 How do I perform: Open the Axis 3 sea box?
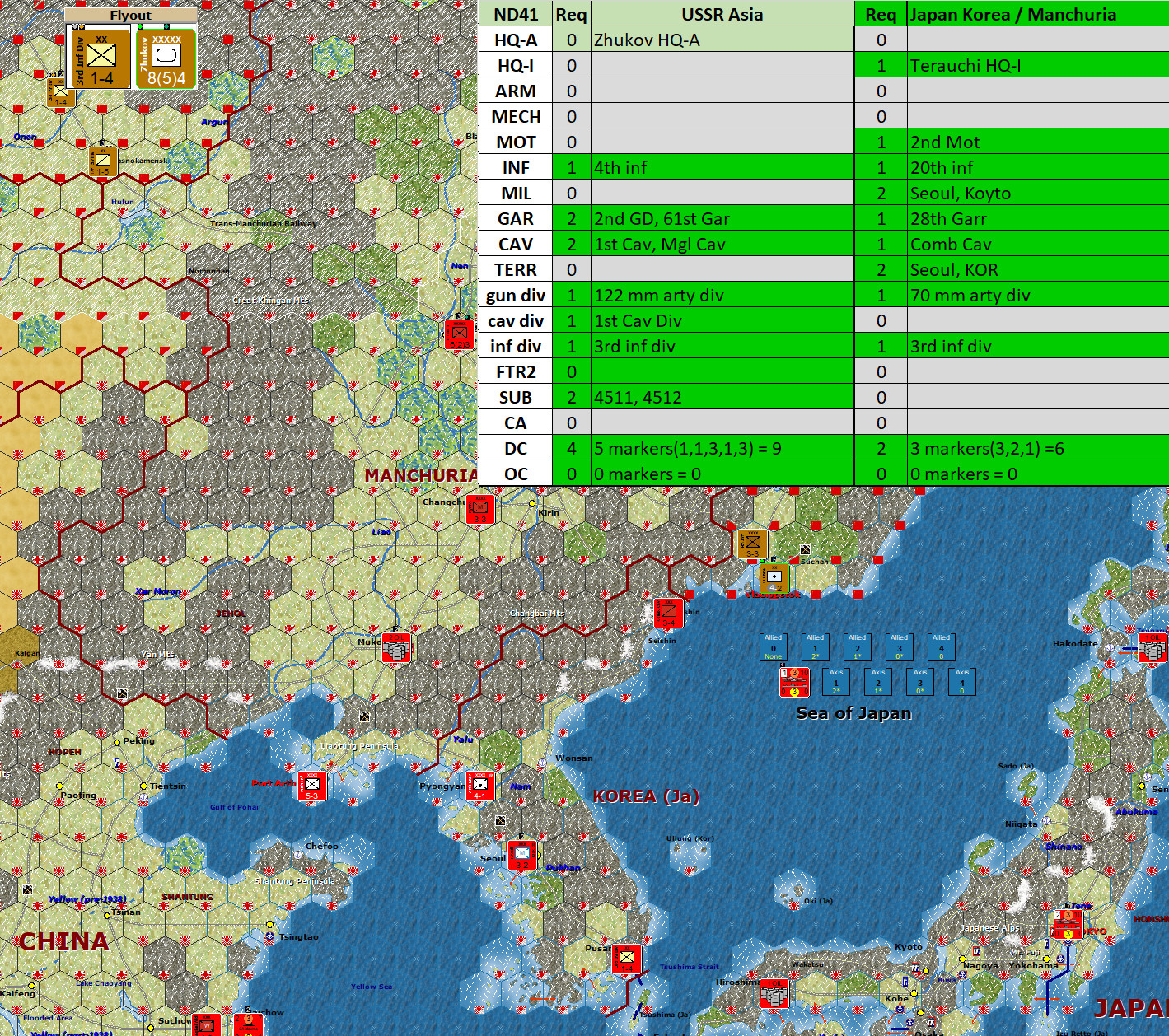tap(920, 682)
